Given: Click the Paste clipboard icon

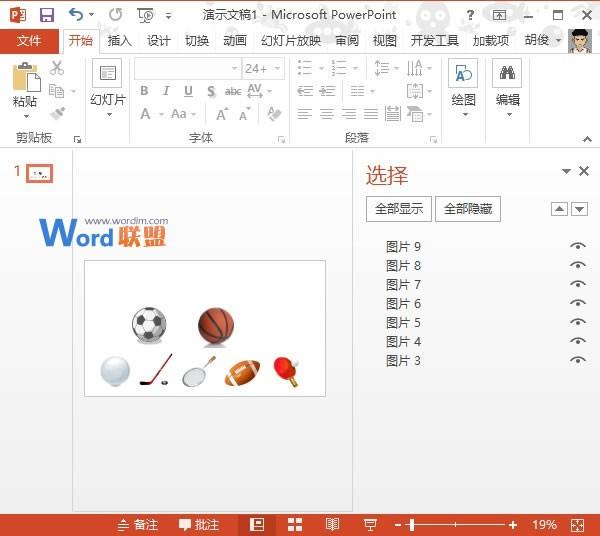Looking at the screenshot, I should click(26, 77).
